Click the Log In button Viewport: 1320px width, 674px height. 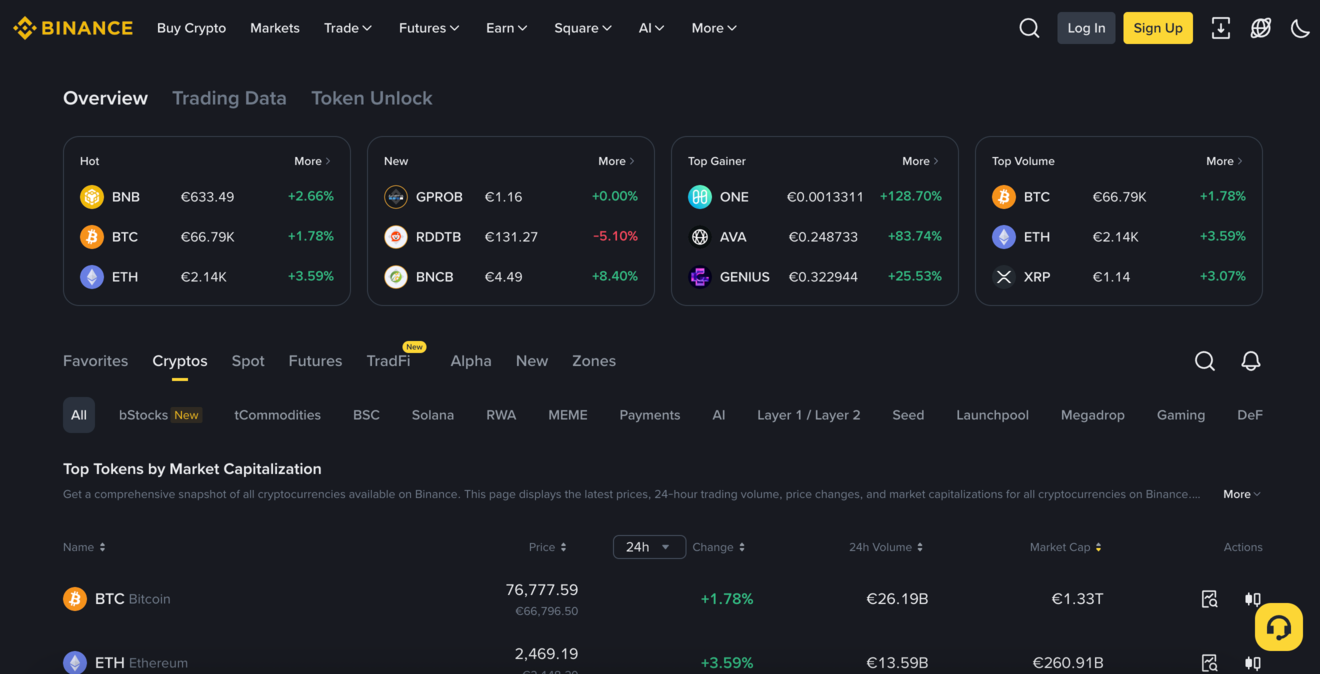1086,28
